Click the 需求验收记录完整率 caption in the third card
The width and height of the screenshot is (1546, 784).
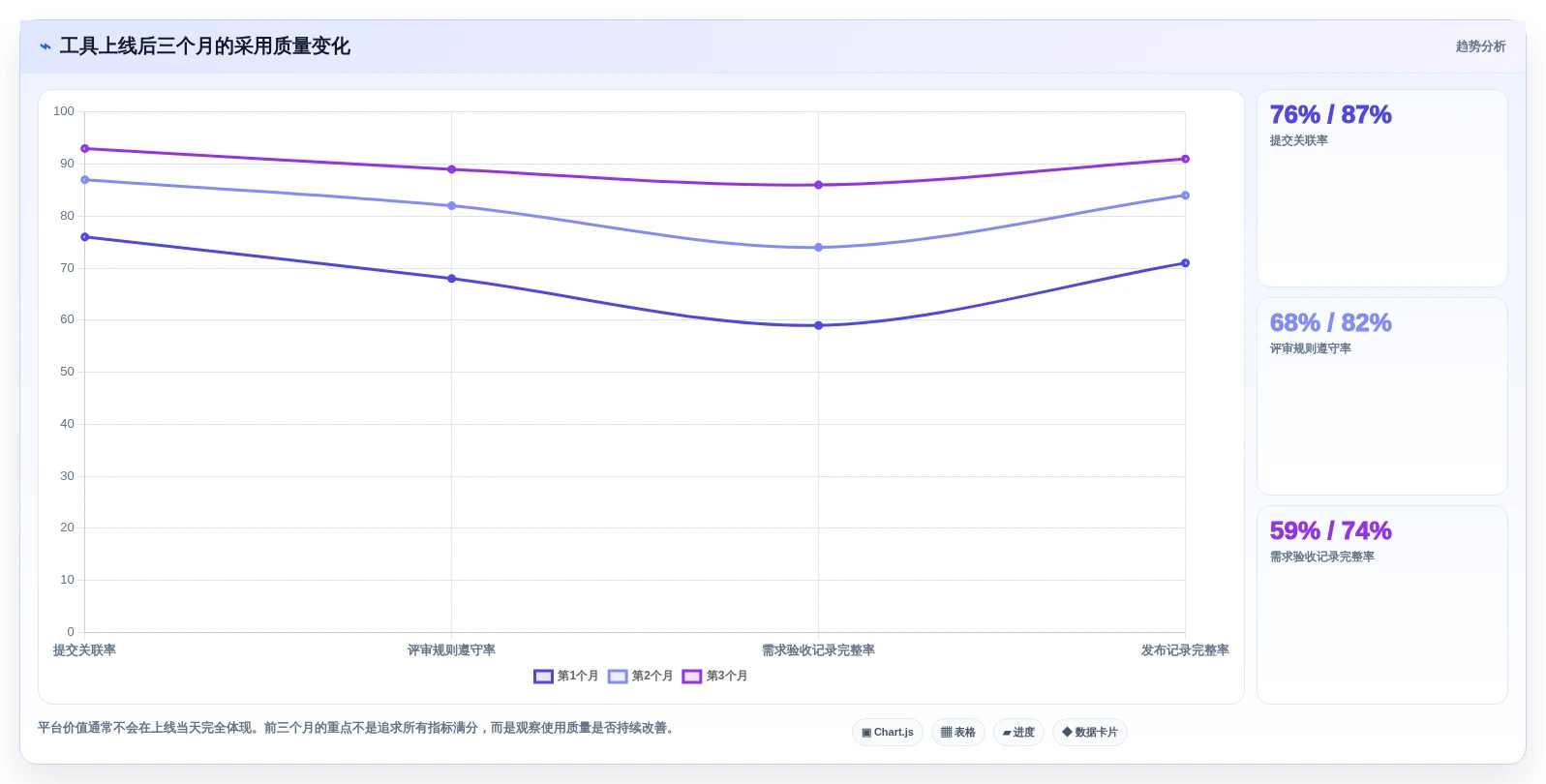coord(1321,557)
